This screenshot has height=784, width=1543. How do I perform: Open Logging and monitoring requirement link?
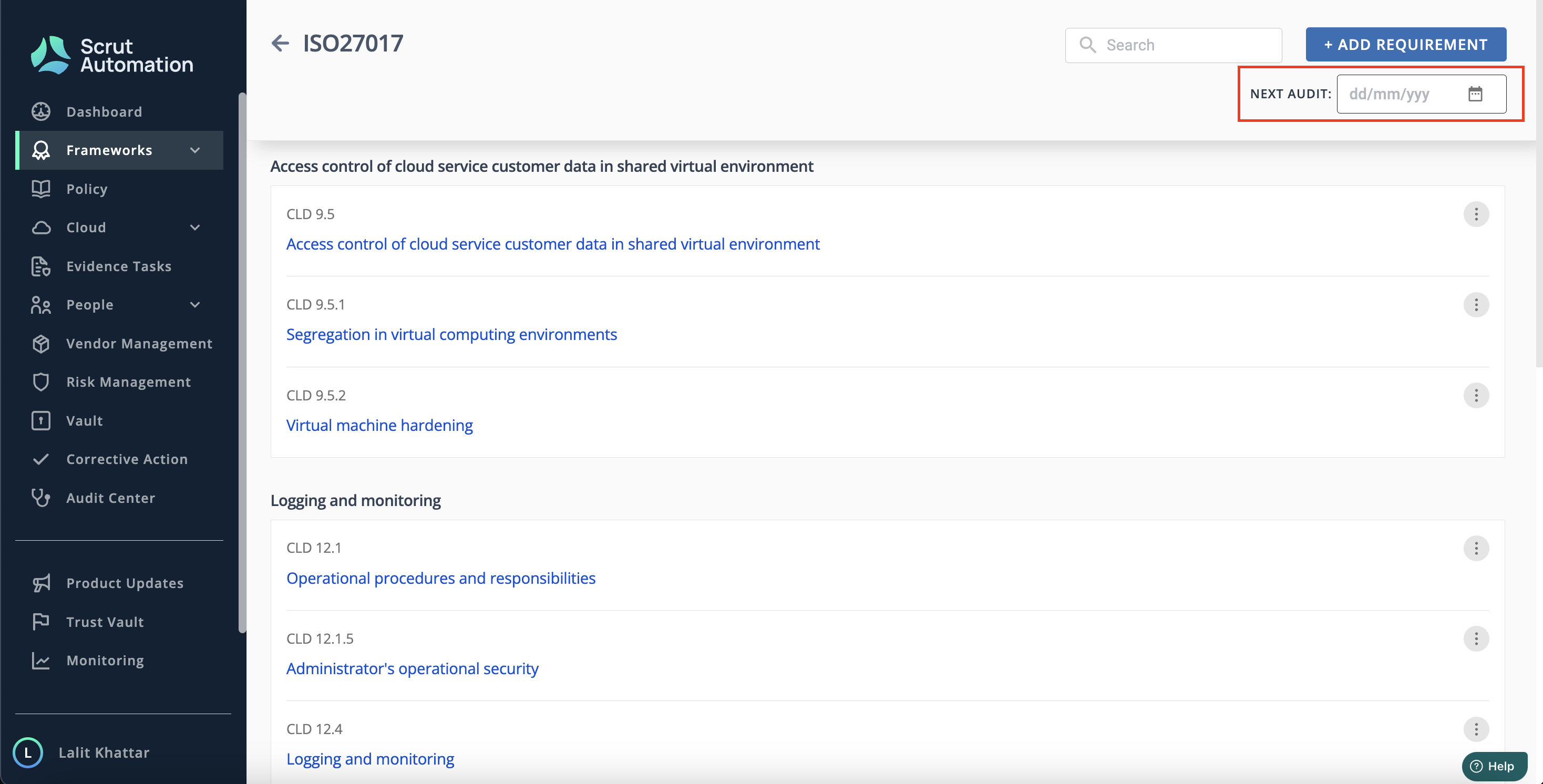(x=370, y=759)
